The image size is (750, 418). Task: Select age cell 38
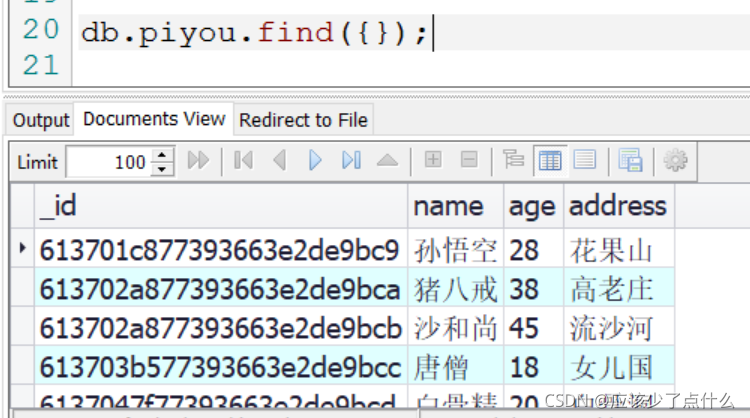534,289
